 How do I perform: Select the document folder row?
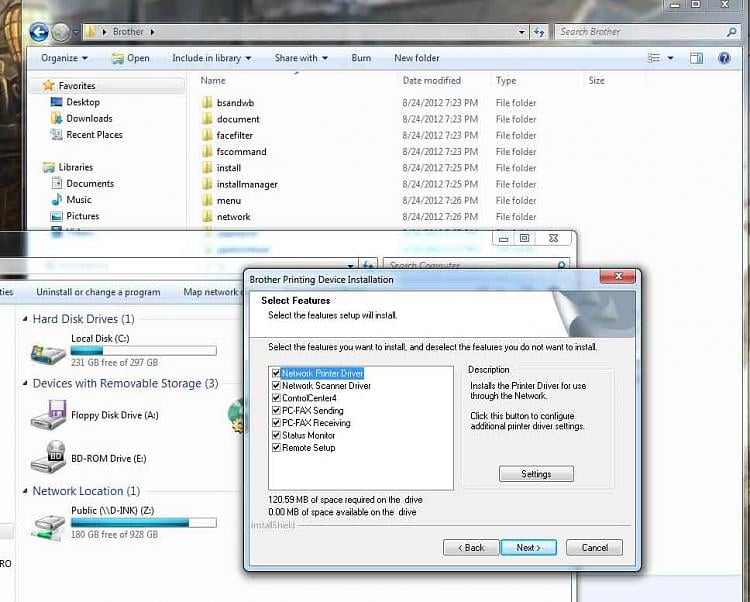tap(368, 119)
